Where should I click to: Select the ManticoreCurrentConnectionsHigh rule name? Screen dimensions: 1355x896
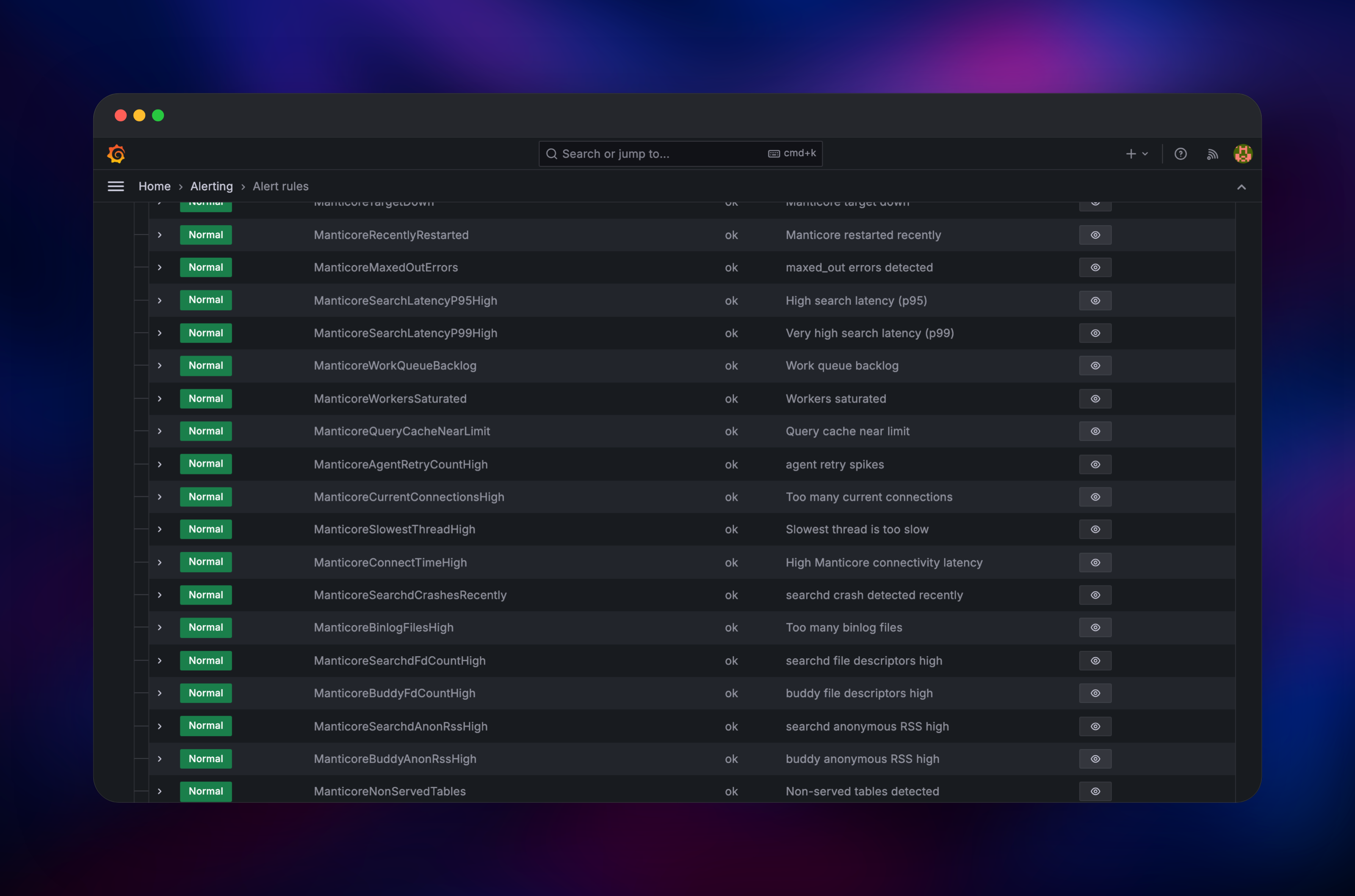(409, 497)
